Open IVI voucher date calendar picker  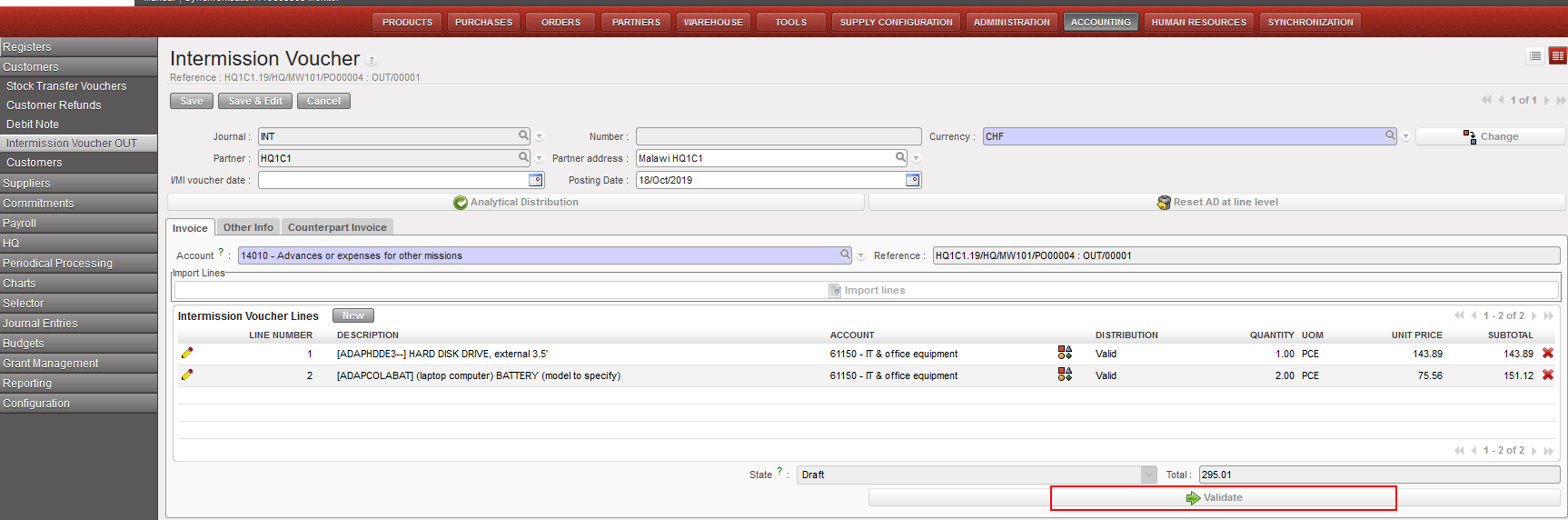click(535, 180)
